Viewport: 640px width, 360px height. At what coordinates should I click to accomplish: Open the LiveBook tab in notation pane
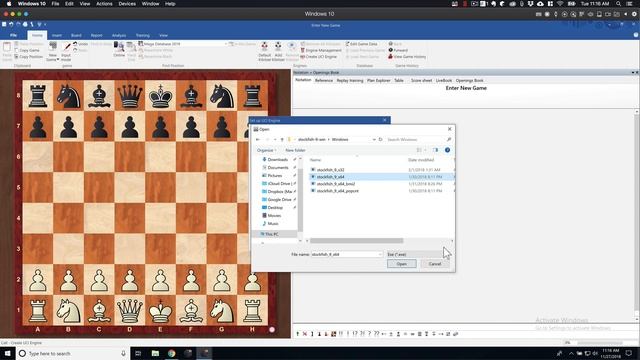[x=444, y=80]
